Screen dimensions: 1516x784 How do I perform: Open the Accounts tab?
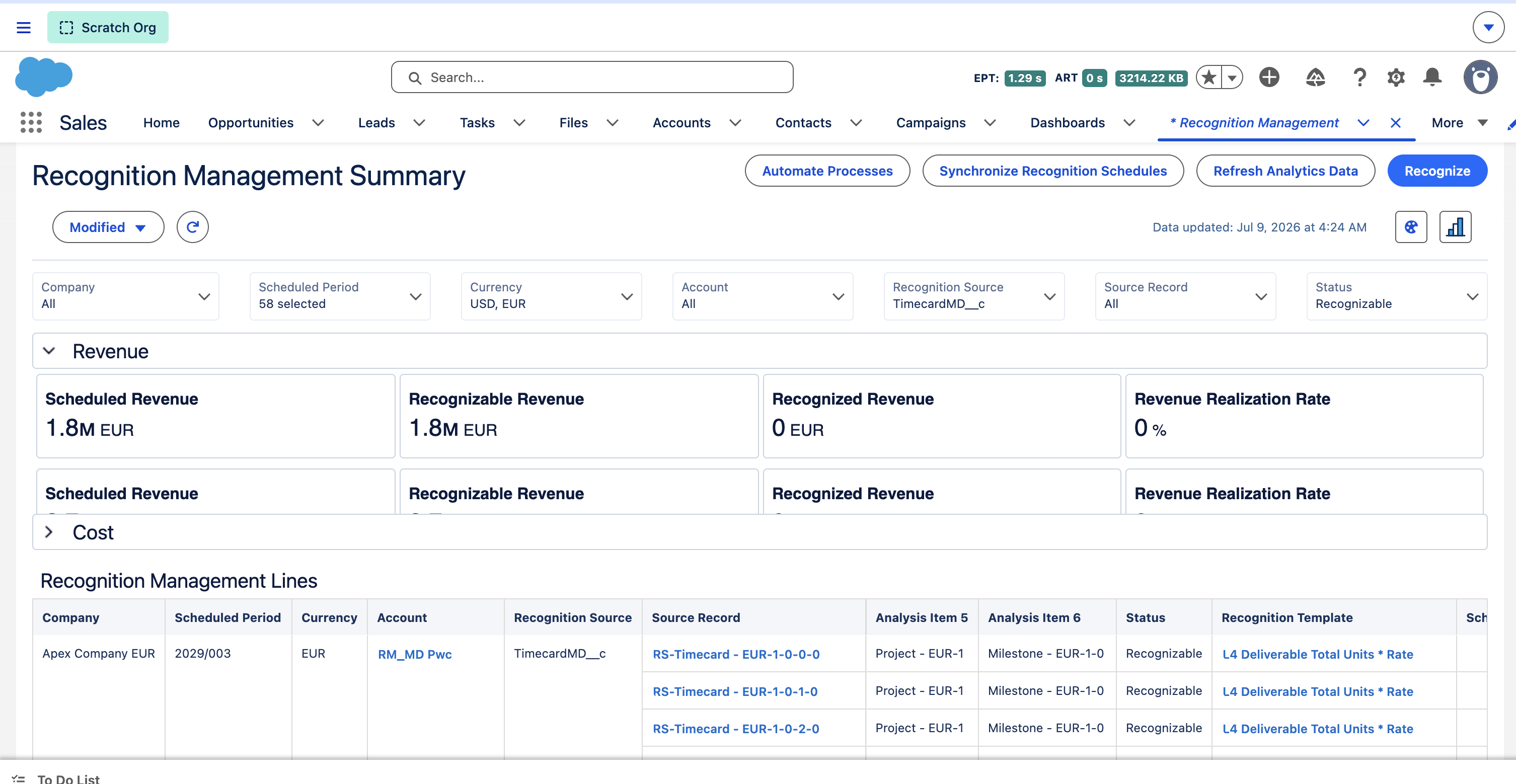click(681, 122)
